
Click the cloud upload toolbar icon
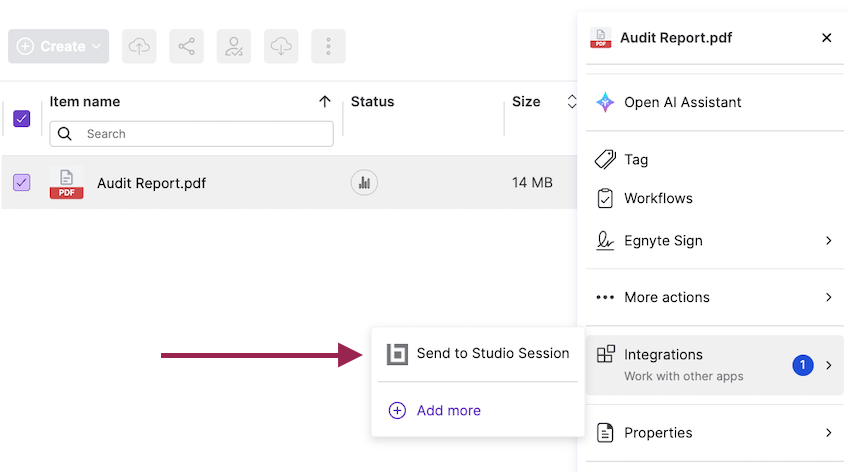(x=139, y=46)
